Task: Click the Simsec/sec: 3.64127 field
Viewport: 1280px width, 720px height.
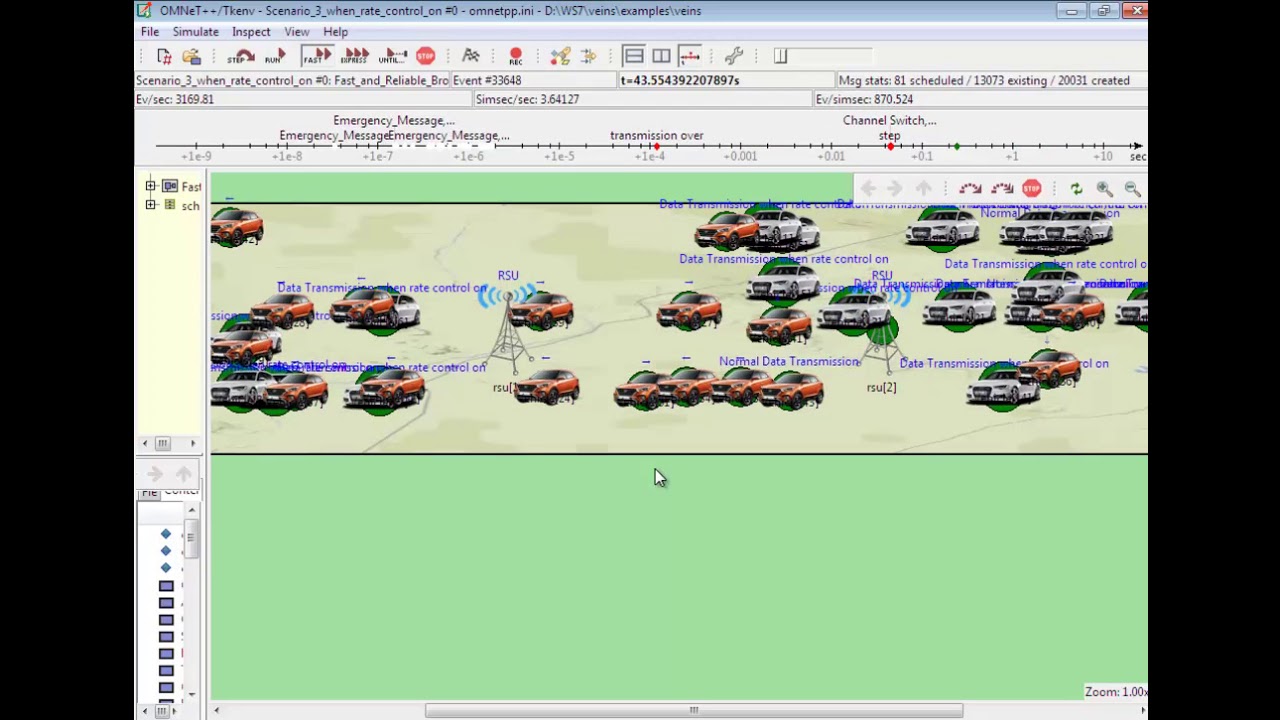Action: (x=642, y=99)
